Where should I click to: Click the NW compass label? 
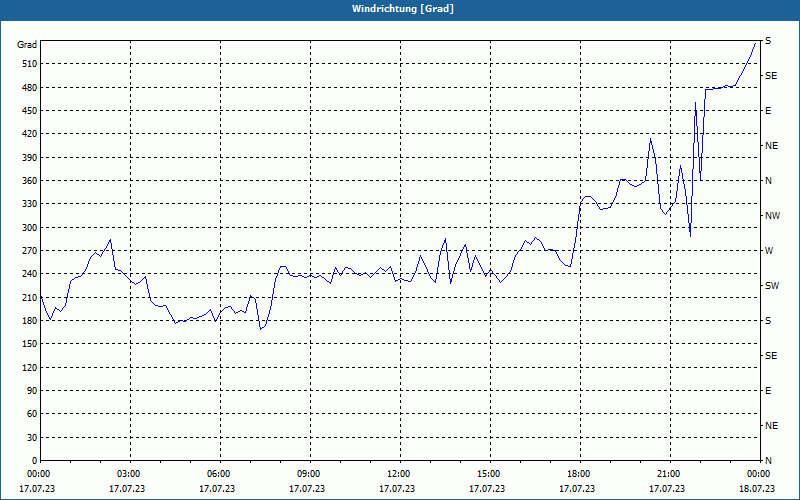pos(772,216)
